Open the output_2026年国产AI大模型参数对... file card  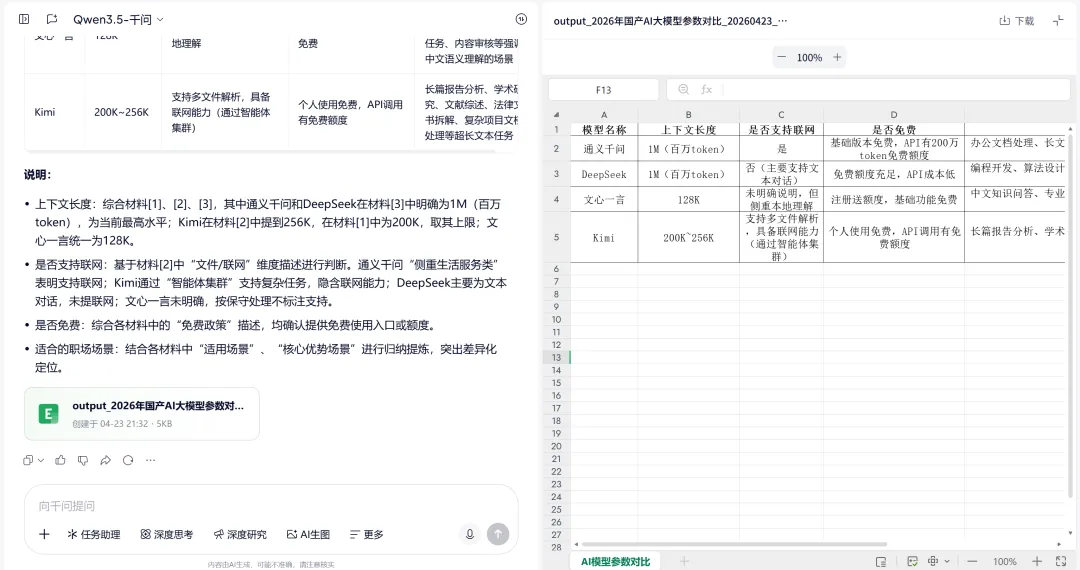pos(142,414)
